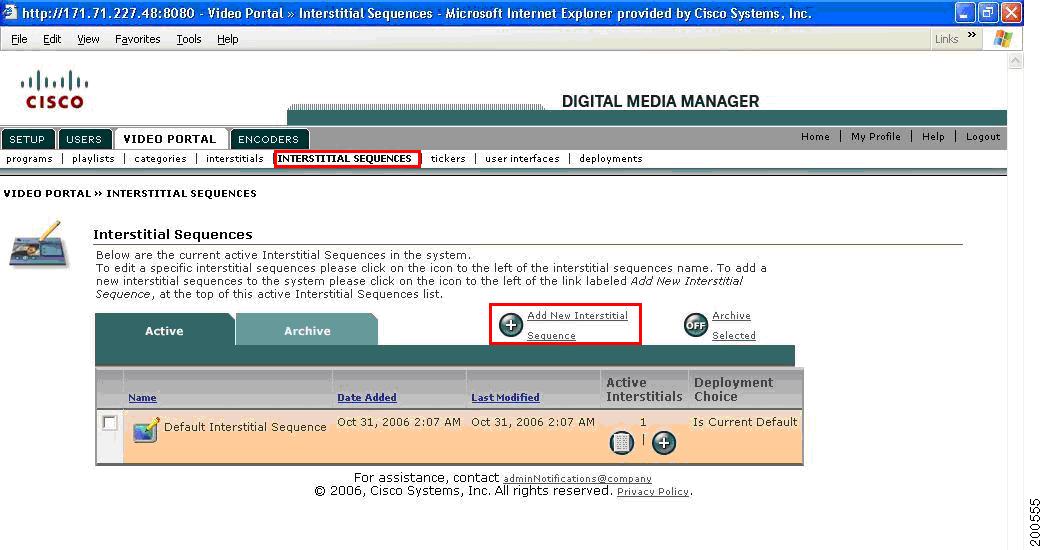Edit Default Interstitial Sequence via its pencil icon
This screenshot has height=550, width=1042.
click(146, 430)
